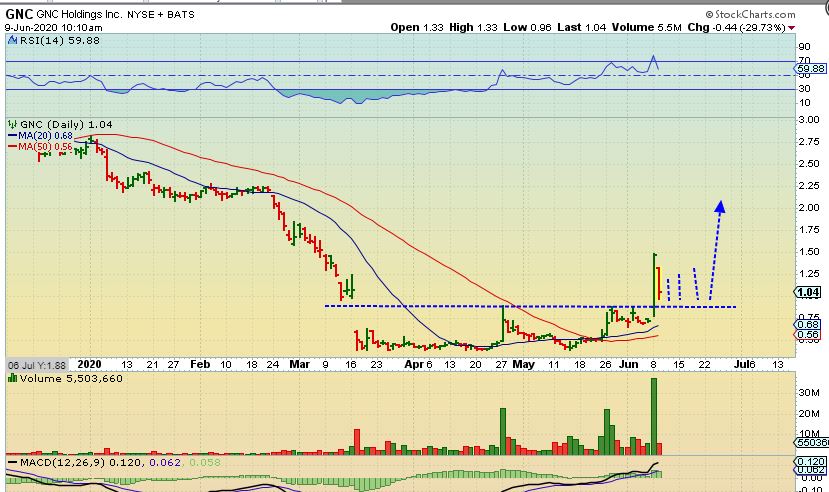
Task: Click the 'Volume 5.5M' header value
Action: click(x=647, y=27)
